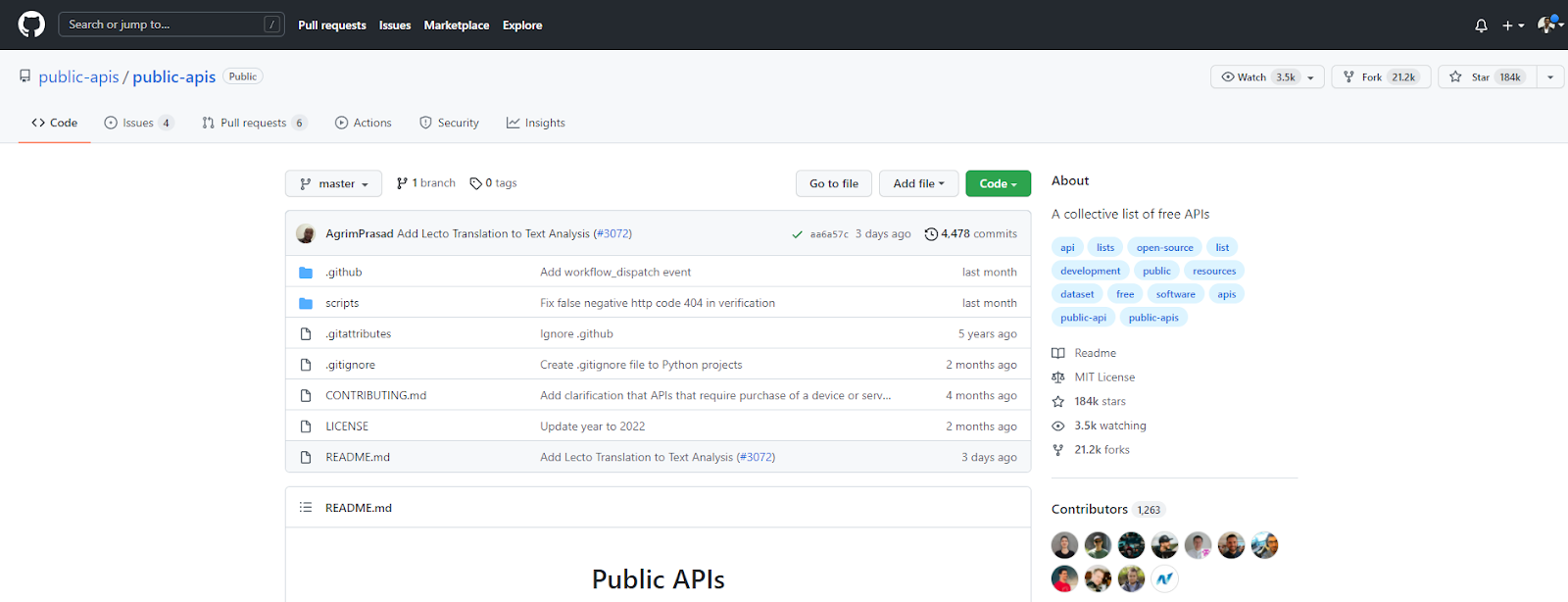Open AgrimPrasad's avatar in commit row

(306, 233)
